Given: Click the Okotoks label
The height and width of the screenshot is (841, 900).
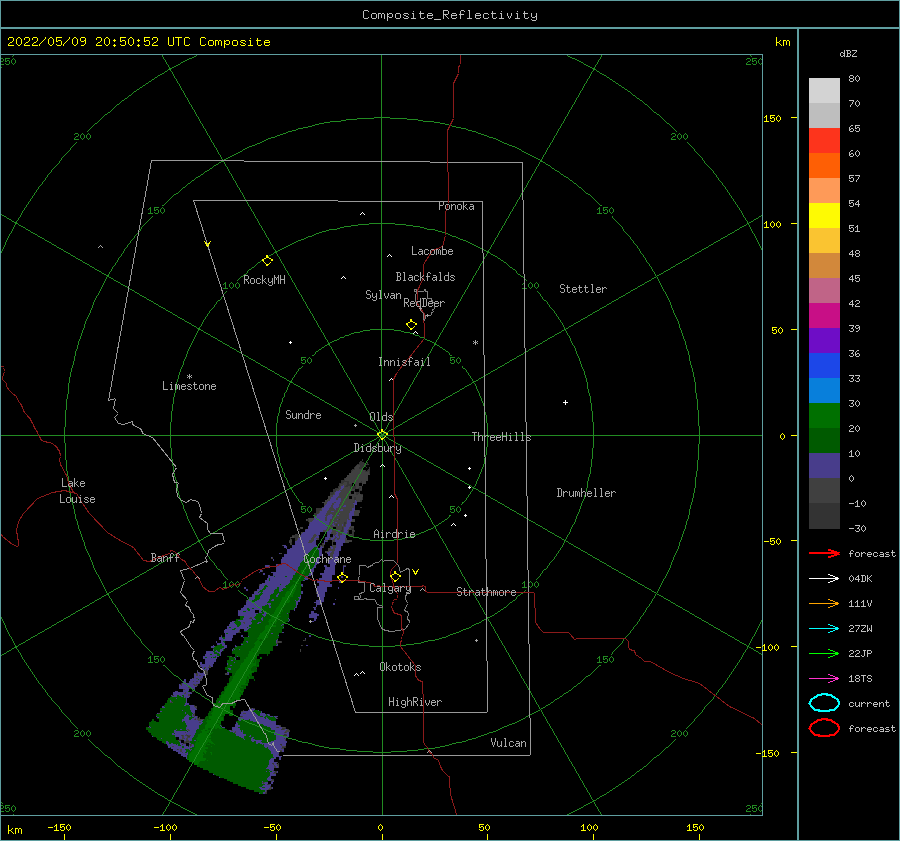Looking at the screenshot, I should click(x=400, y=667).
